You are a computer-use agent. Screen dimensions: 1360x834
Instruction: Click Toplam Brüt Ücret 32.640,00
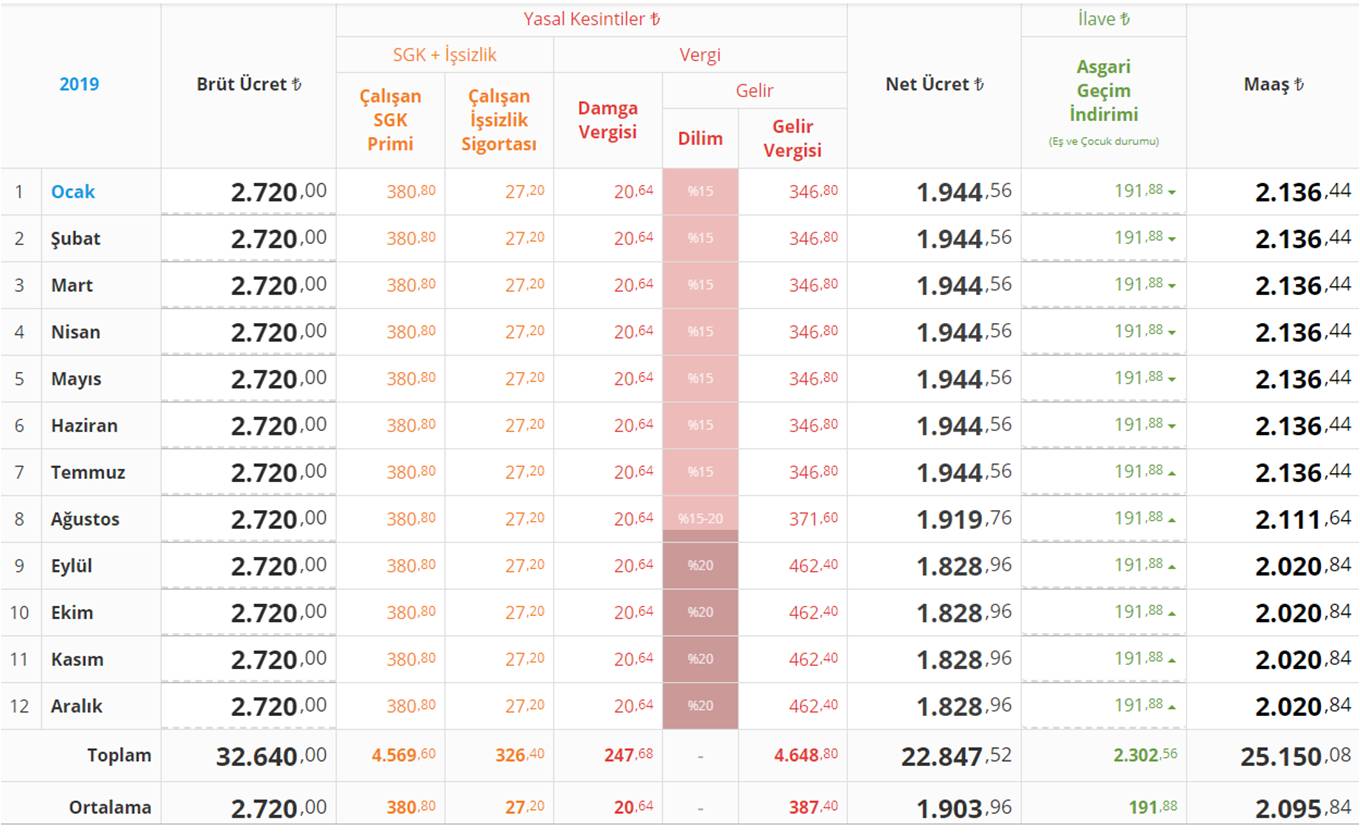(271, 756)
